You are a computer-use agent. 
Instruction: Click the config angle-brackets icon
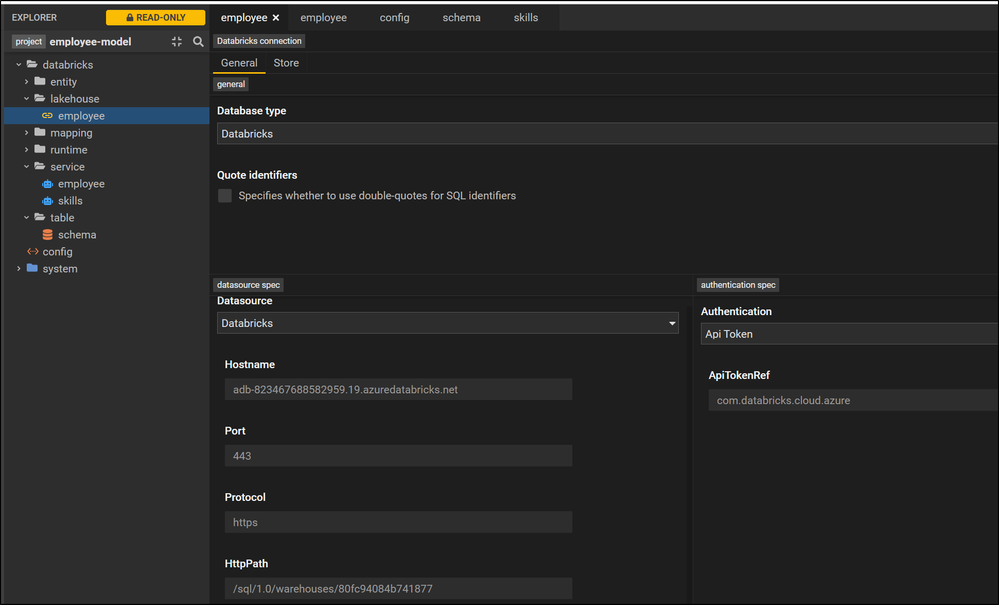(32, 252)
